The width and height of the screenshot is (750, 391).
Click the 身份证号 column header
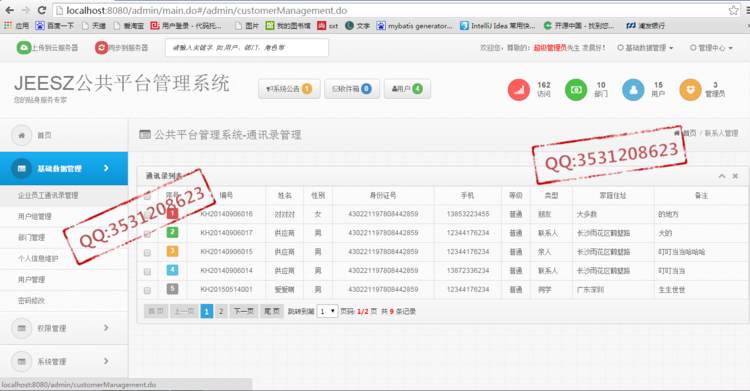[383, 195]
